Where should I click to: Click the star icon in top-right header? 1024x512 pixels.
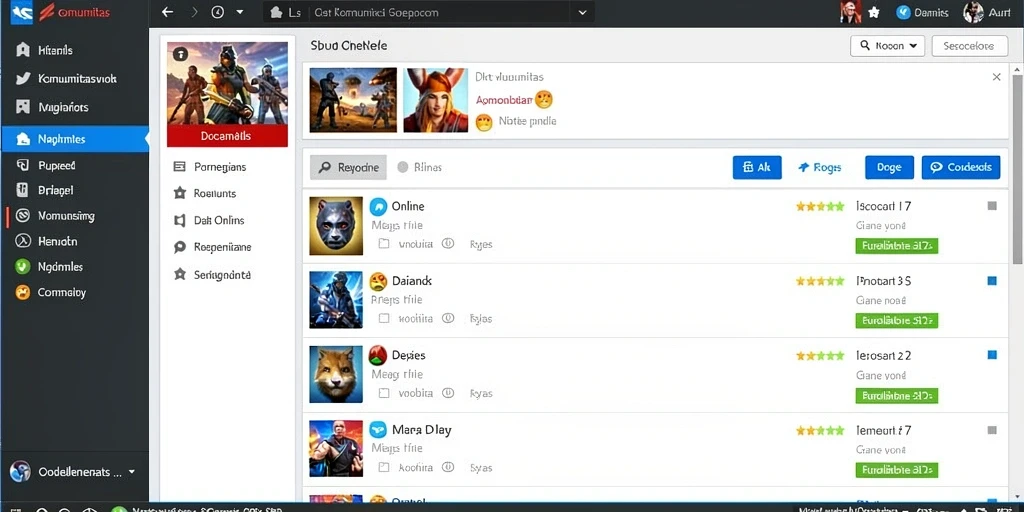click(874, 12)
